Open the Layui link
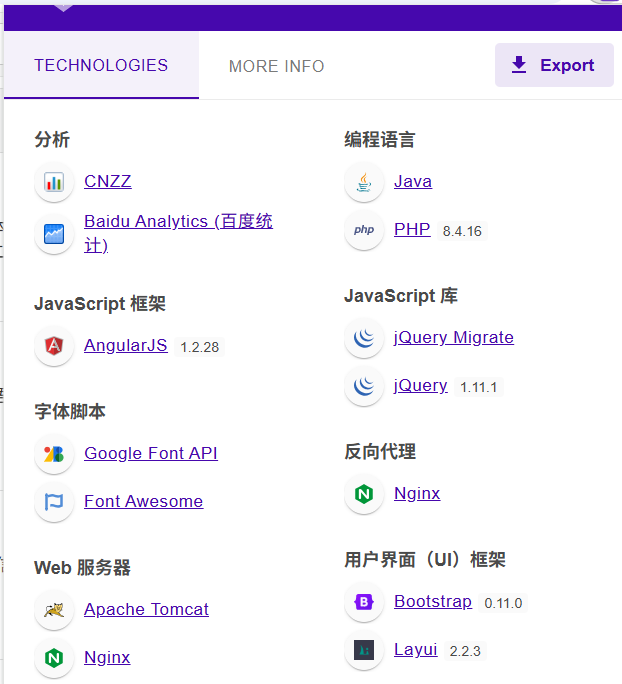The width and height of the screenshot is (622, 684). coord(416,650)
